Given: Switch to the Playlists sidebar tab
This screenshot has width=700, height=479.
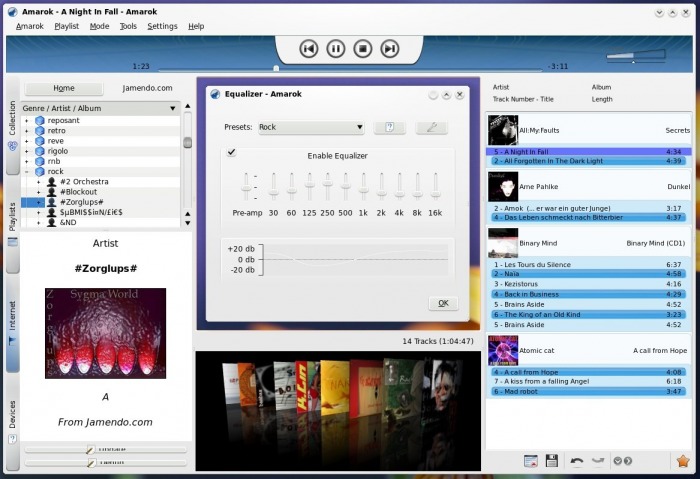Looking at the screenshot, I should [x=12, y=225].
